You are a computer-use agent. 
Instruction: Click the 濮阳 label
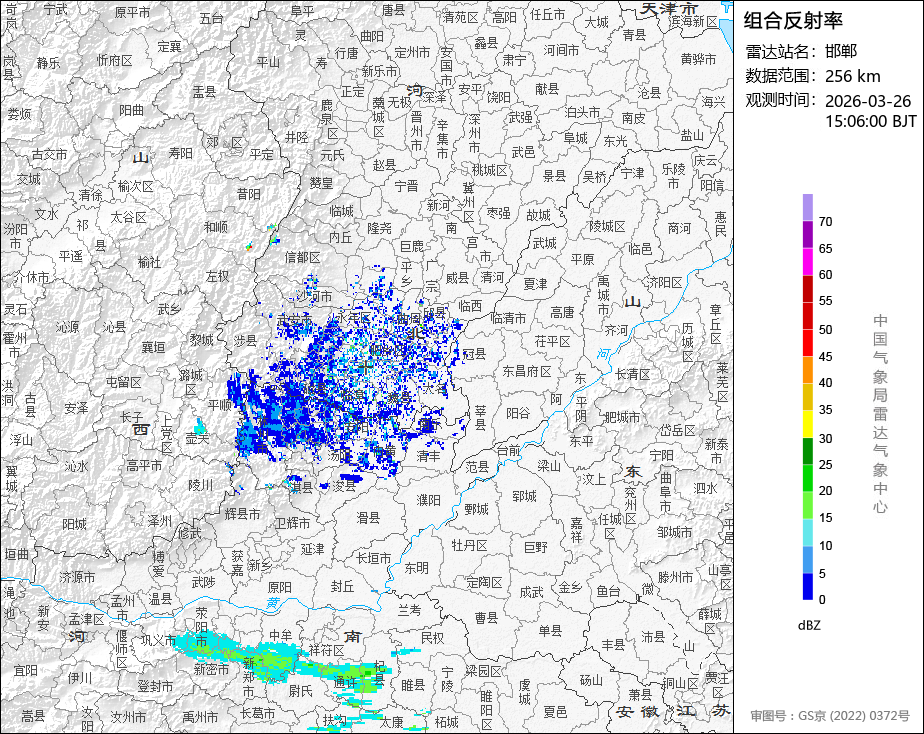(x=428, y=500)
